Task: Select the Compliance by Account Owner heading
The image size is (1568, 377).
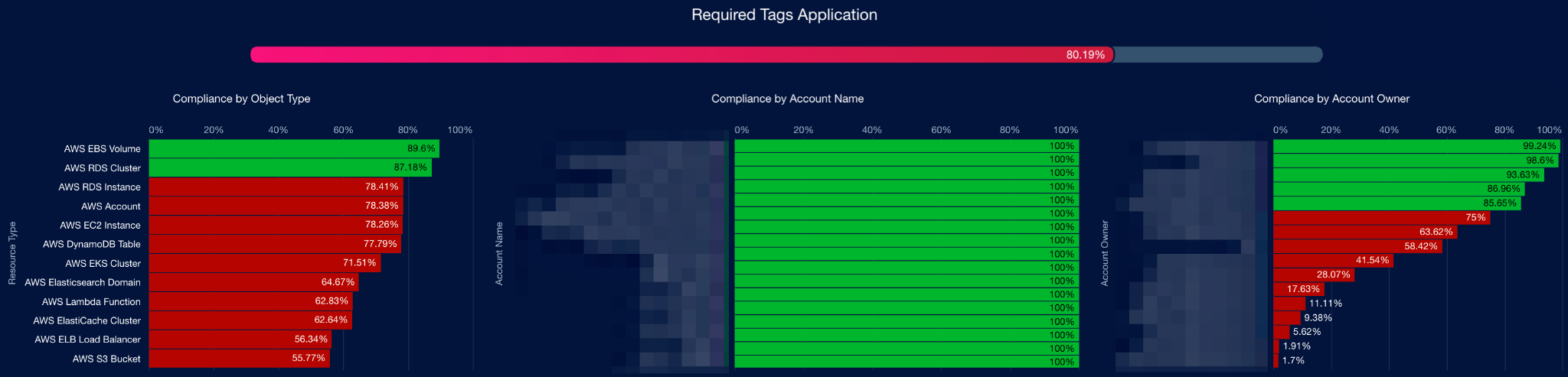Action: [x=1331, y=99]
